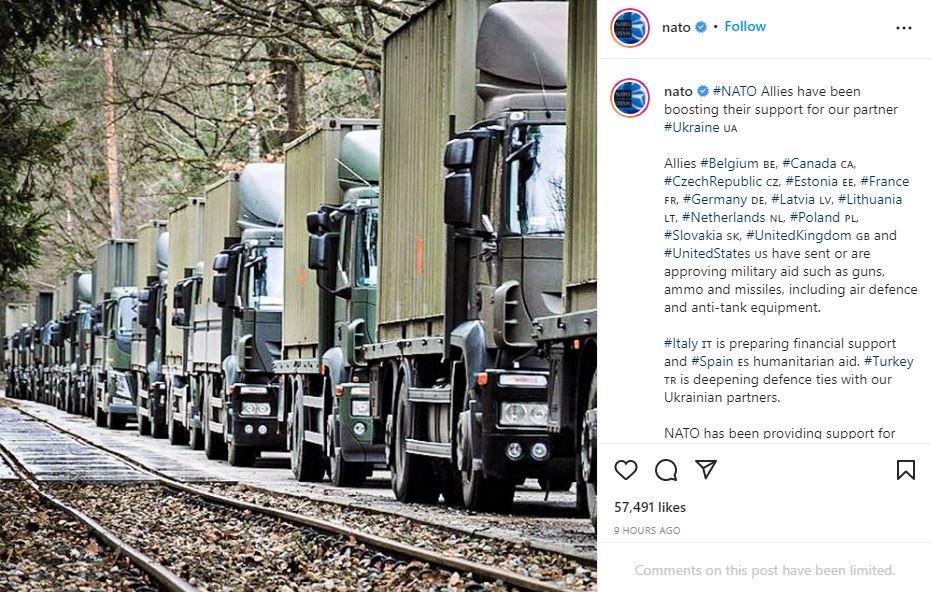Save post with the bookmark icon
Image resolution: width=931 pixels, height=592 pixels.
tap(905, 470)
